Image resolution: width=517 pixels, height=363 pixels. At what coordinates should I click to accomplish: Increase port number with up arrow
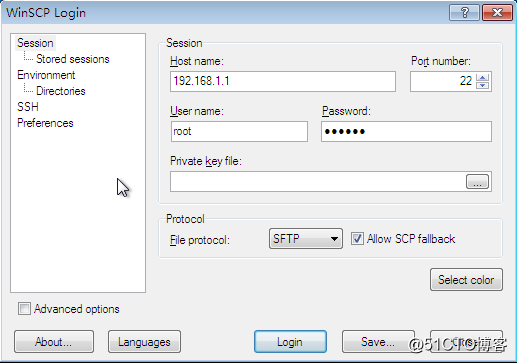coord(483,77)
